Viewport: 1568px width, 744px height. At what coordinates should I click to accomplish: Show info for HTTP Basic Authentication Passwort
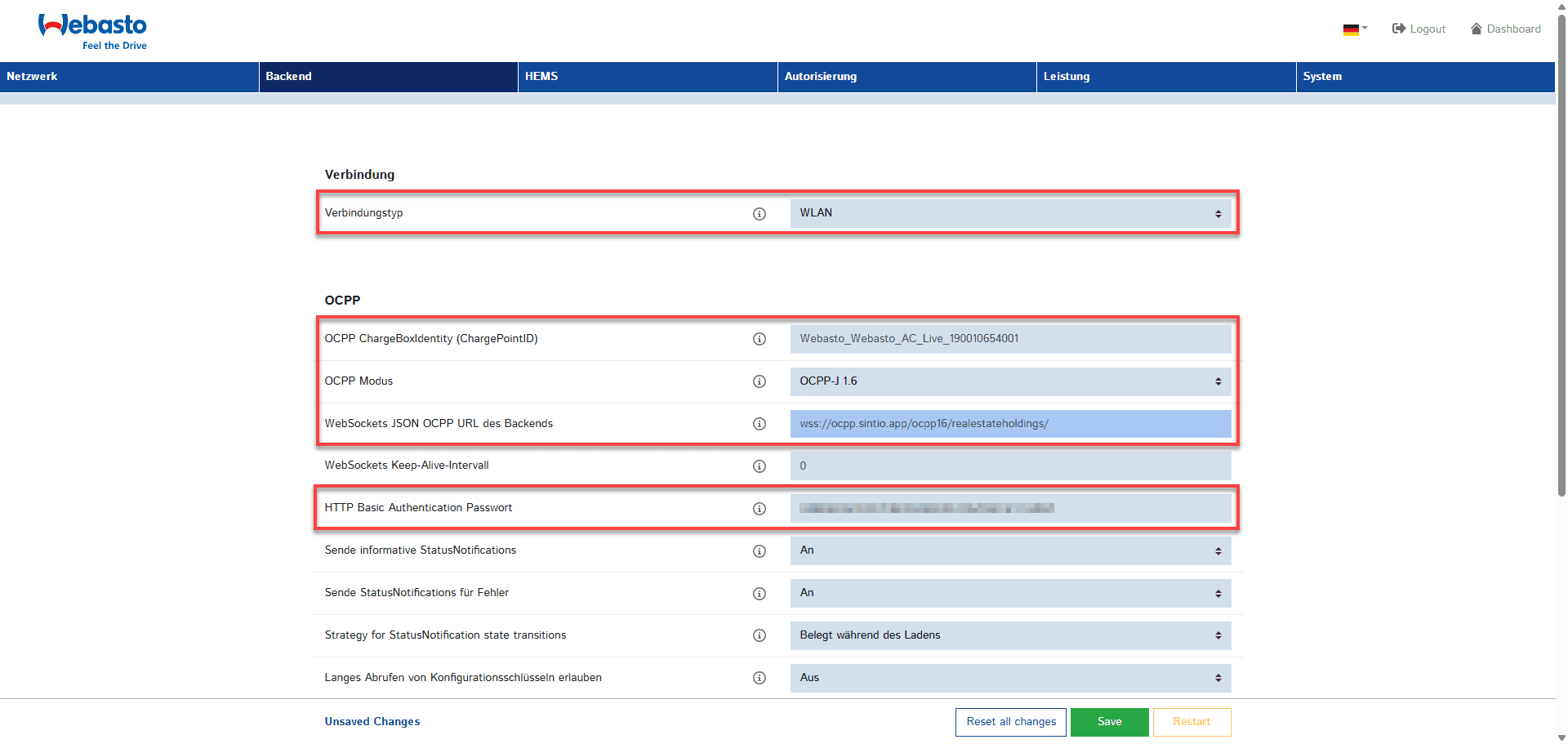759,509
